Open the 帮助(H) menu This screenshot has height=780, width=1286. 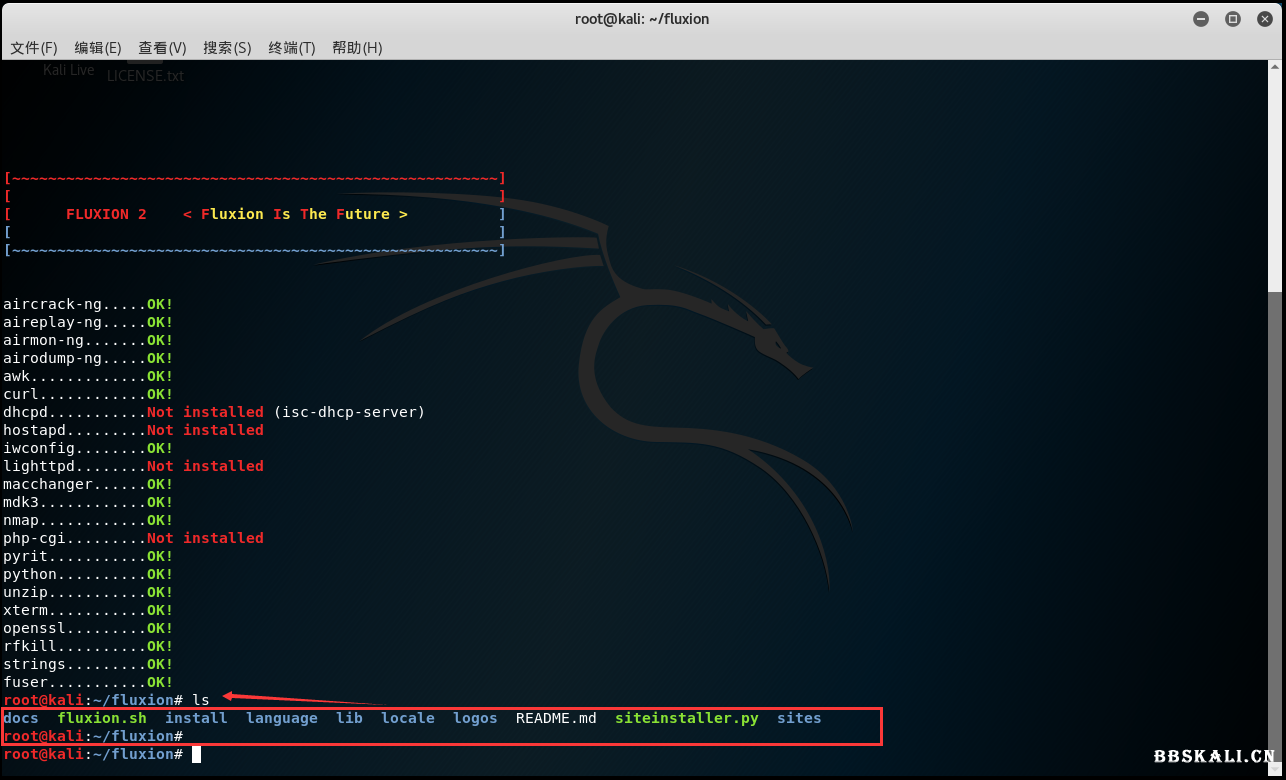tap(357, 48)
